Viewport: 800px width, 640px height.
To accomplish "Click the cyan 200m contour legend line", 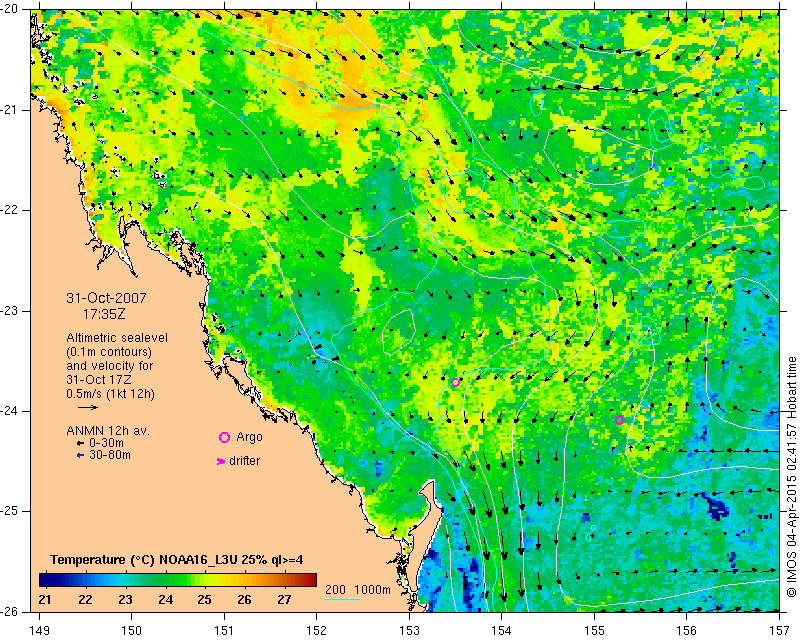I will coord(342,599).
